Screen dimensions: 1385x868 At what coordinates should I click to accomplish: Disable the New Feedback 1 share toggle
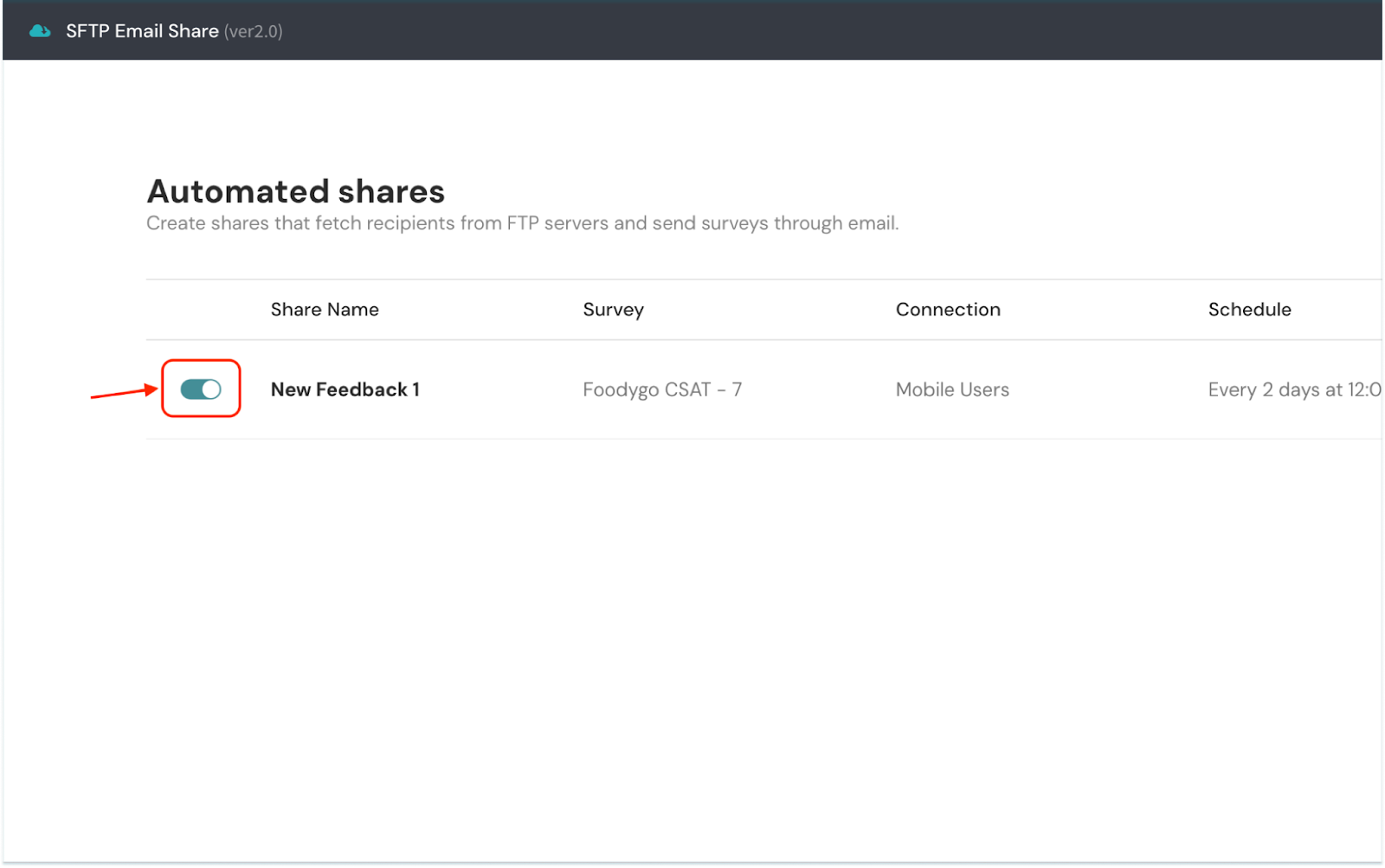(x=200, y=389)
